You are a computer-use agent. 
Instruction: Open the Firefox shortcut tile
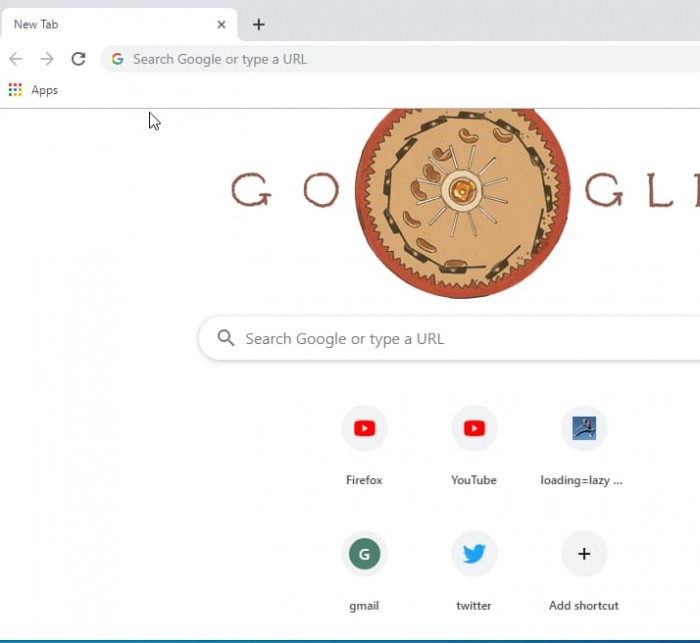[365, 428]
